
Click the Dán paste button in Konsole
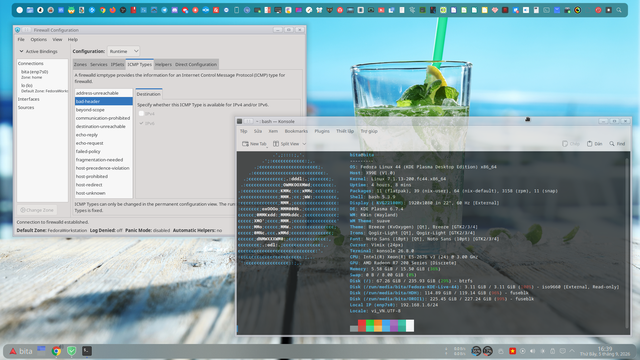pyautogui.click(x=594, y=144)
